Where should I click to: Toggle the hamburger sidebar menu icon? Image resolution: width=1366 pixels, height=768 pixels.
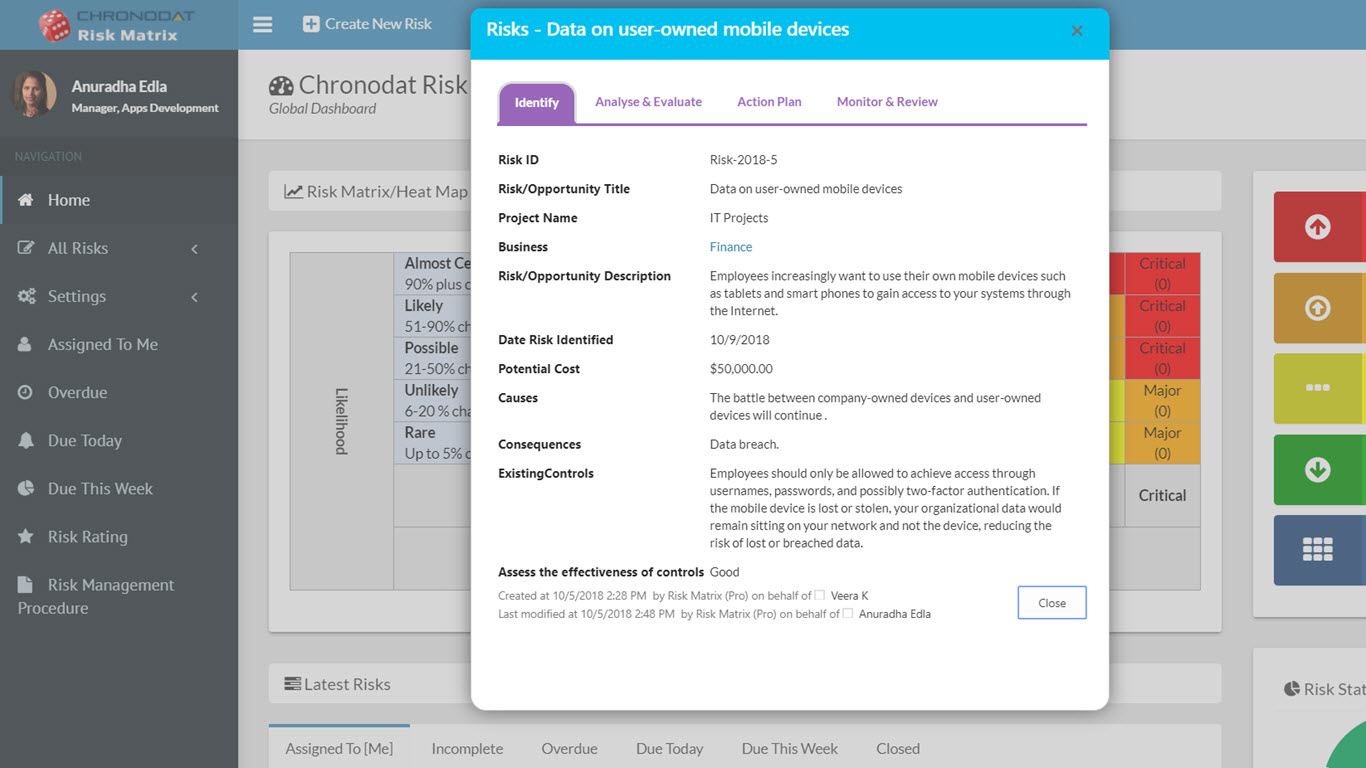(263, 24)
